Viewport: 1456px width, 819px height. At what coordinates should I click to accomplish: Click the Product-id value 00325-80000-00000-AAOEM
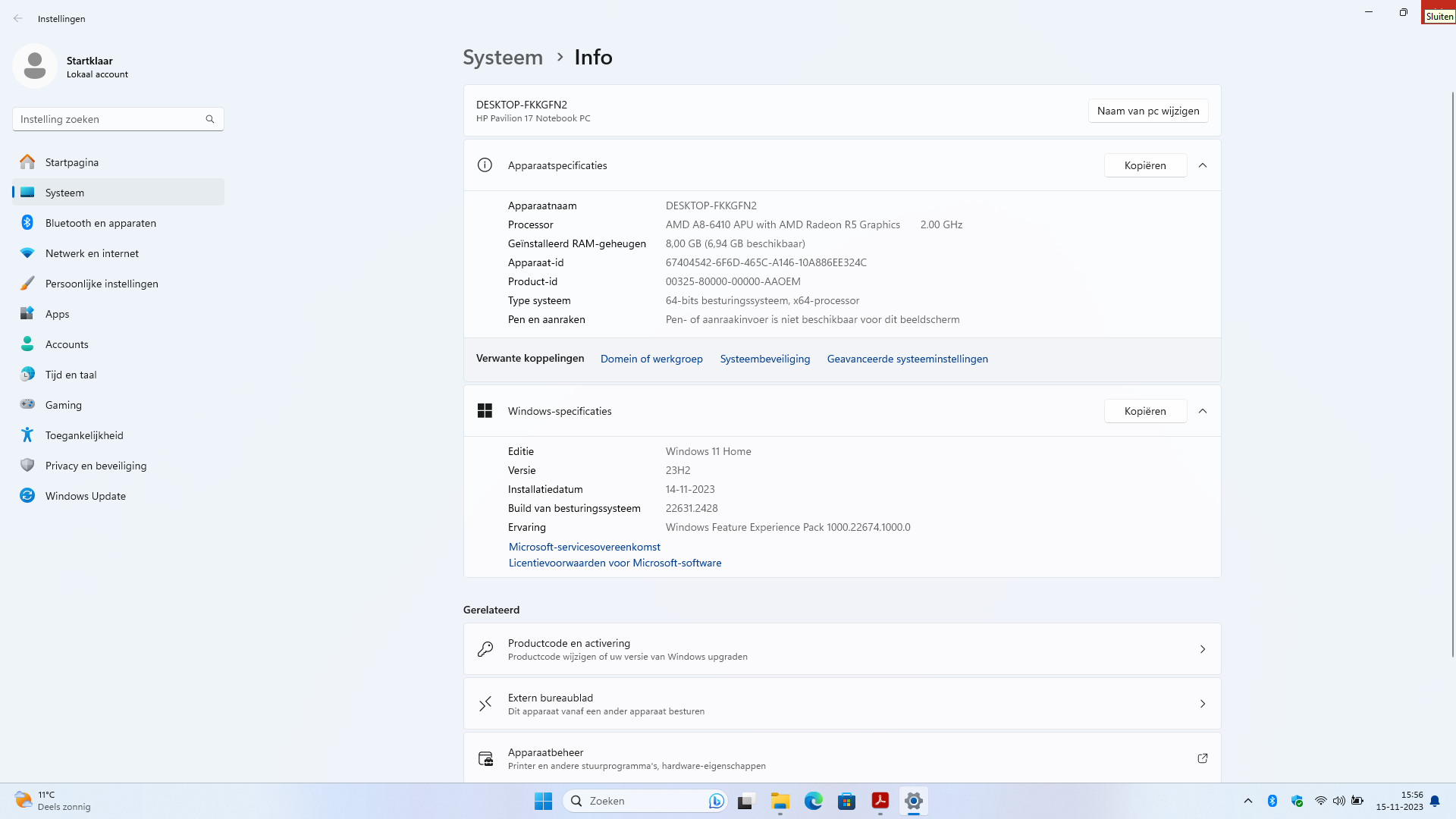tap(733, 281)
